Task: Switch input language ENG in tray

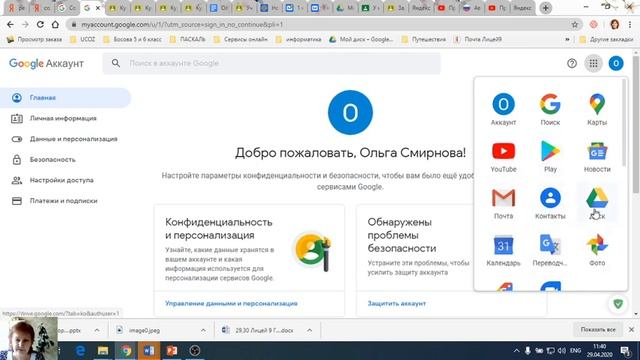Action: click(x=576, y=351)
